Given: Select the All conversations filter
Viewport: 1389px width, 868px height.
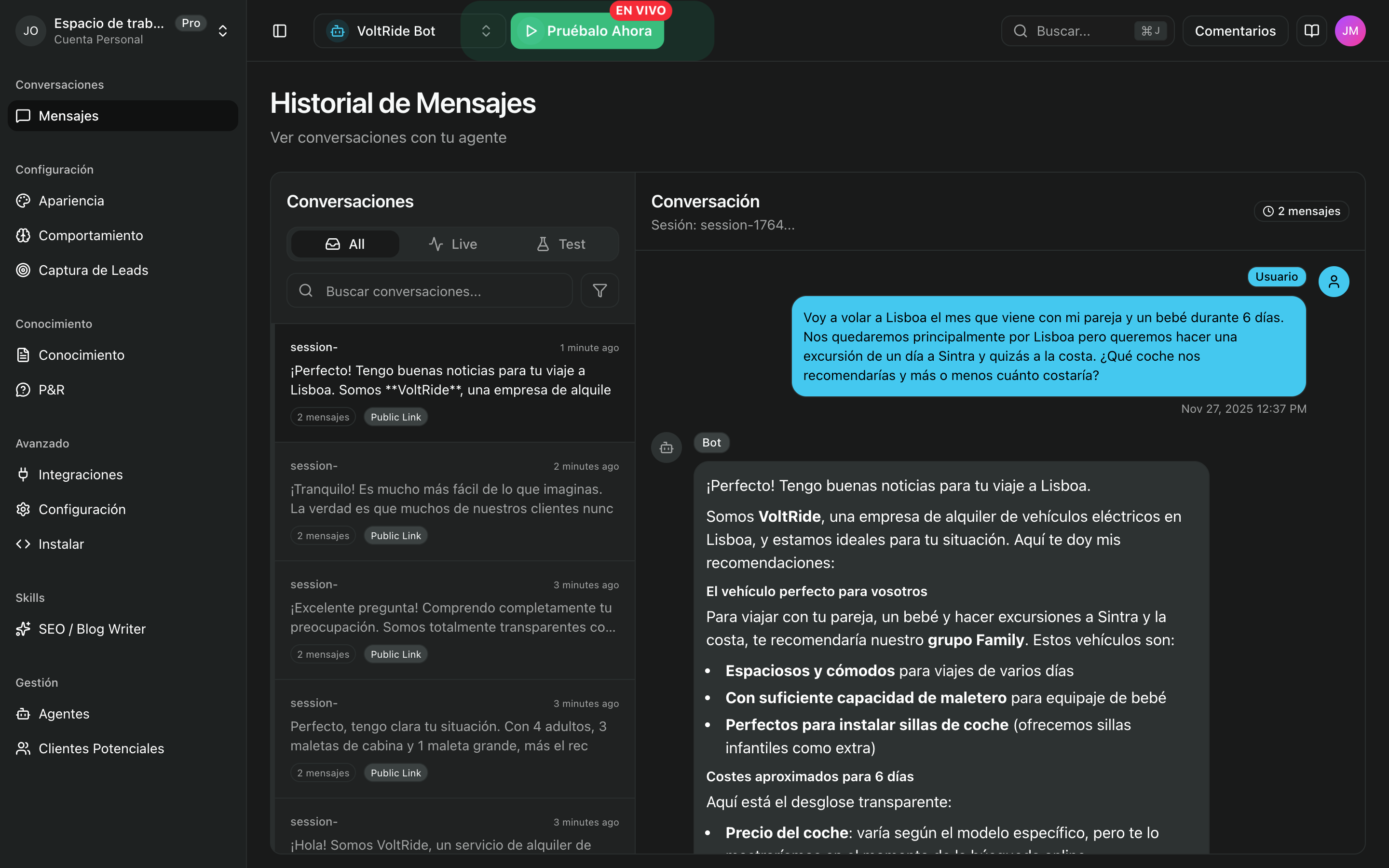Looking at the screenshot, I should 345,244.
